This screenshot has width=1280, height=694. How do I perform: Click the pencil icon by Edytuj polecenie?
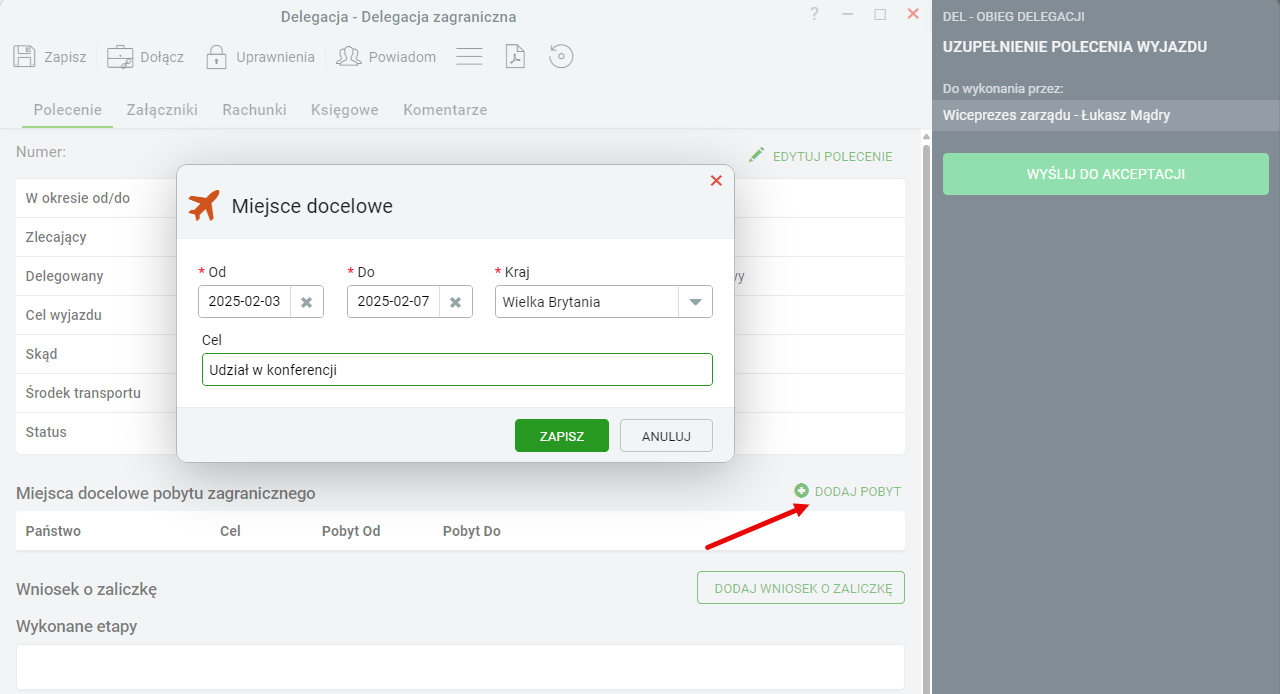click(x=756, y=155)
